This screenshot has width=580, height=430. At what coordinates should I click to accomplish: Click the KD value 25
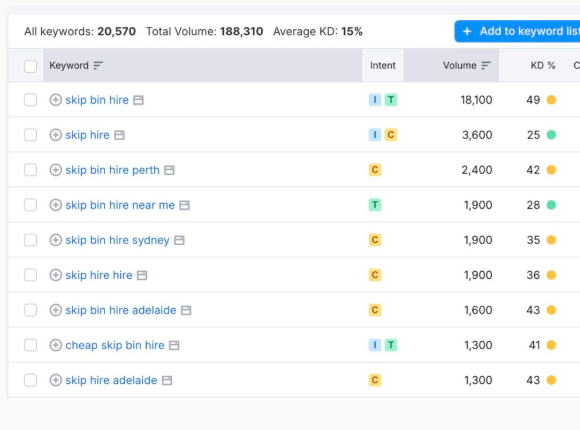click(x=533, y=135)
